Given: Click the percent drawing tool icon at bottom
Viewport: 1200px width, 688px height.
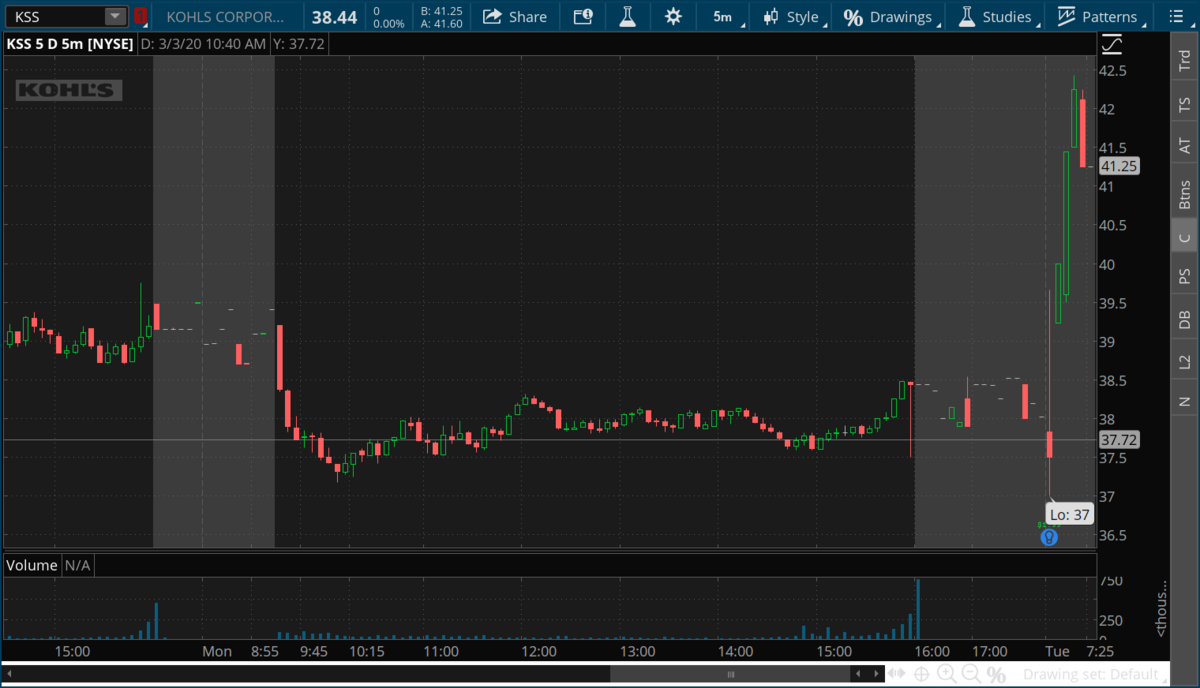Looking at the screenshot, I should click(x=996, y=675).
